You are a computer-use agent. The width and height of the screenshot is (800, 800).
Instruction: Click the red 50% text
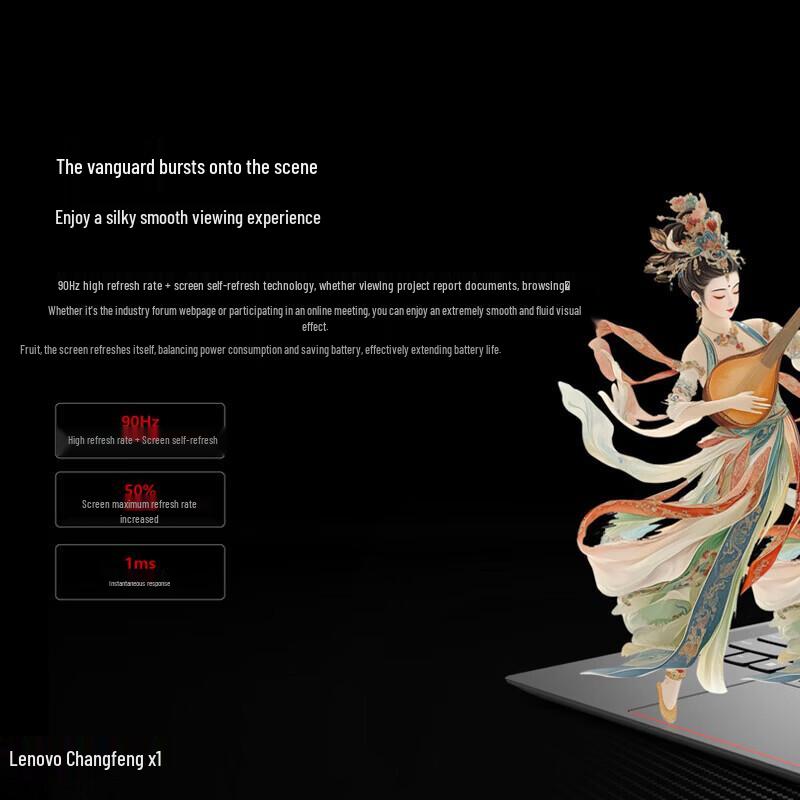(140, 490)
